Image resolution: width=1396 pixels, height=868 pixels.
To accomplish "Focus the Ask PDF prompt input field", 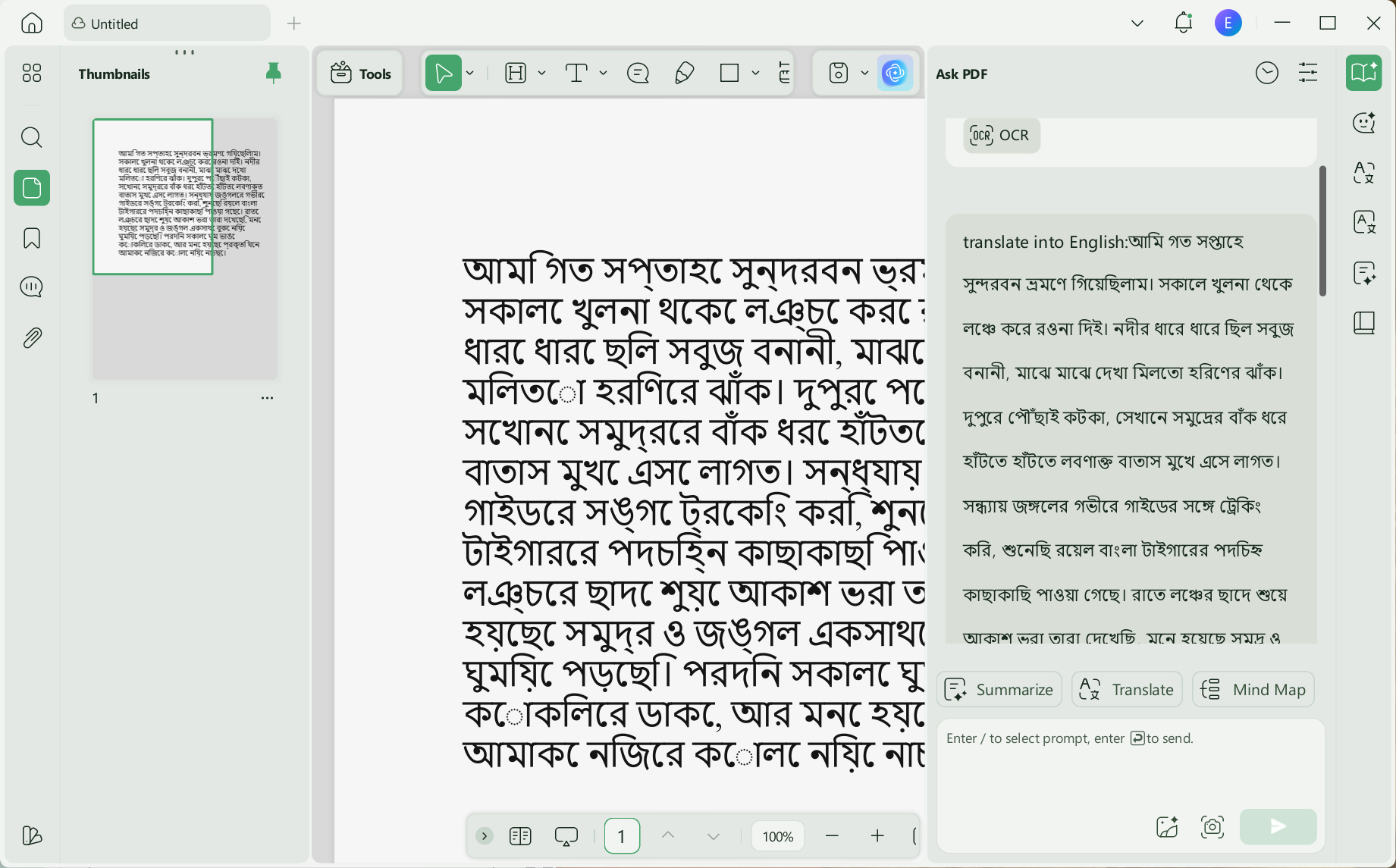I will [1130, 762].
